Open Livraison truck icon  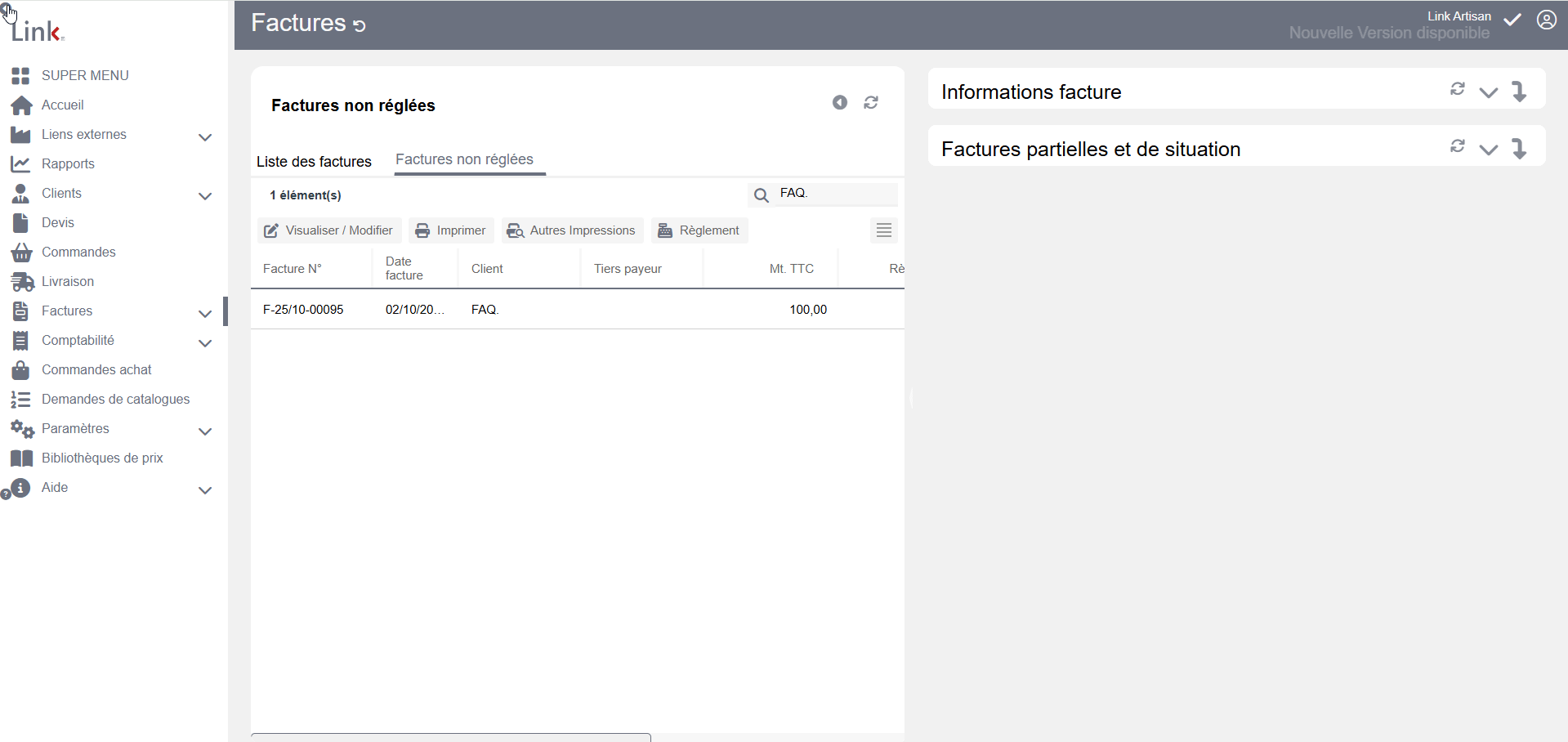click(22, 282)
